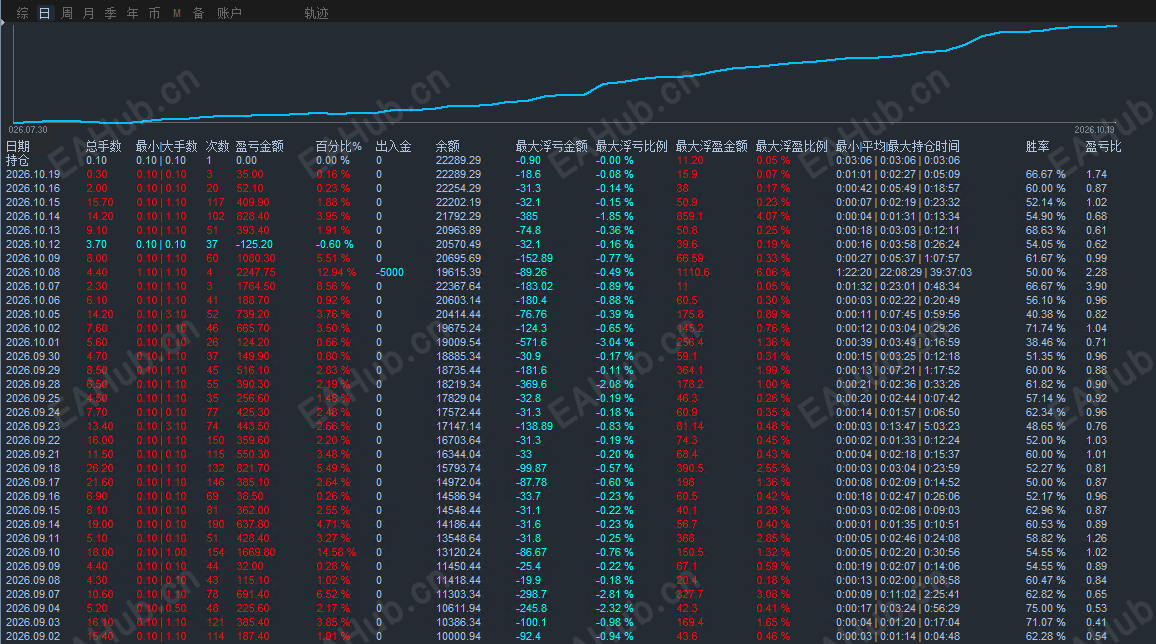This screenshot has width=1156, height=644.
Task: Click the 12.94 % percentage cell
Action: click(336, 273)
